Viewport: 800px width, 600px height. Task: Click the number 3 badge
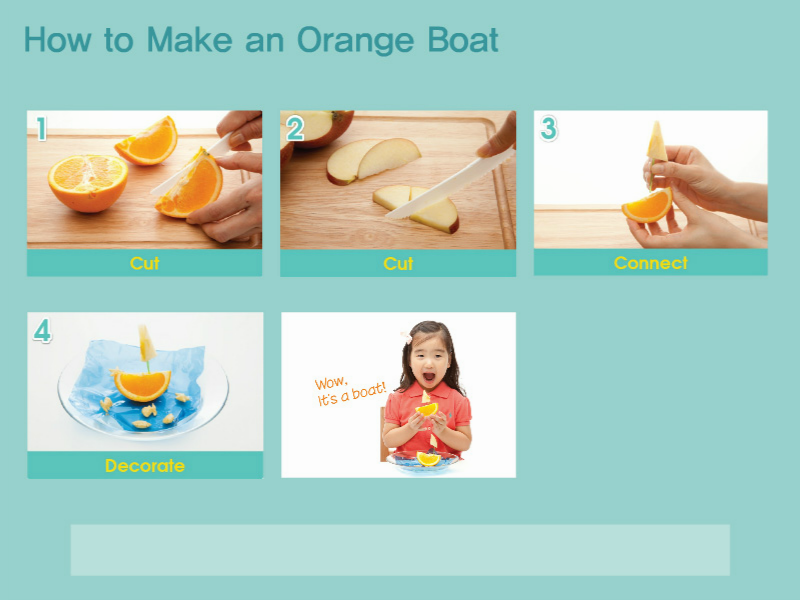(548, 128)
